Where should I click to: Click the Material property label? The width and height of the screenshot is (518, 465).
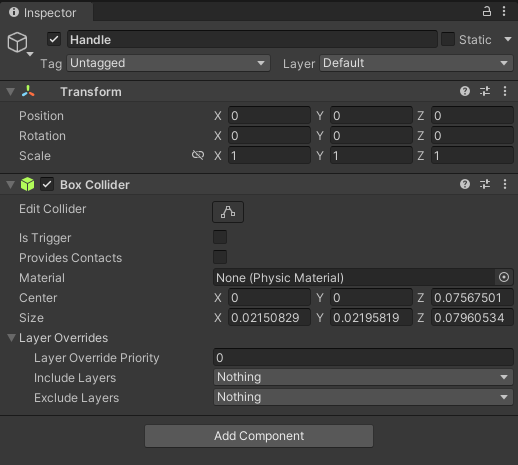point(42,278)
